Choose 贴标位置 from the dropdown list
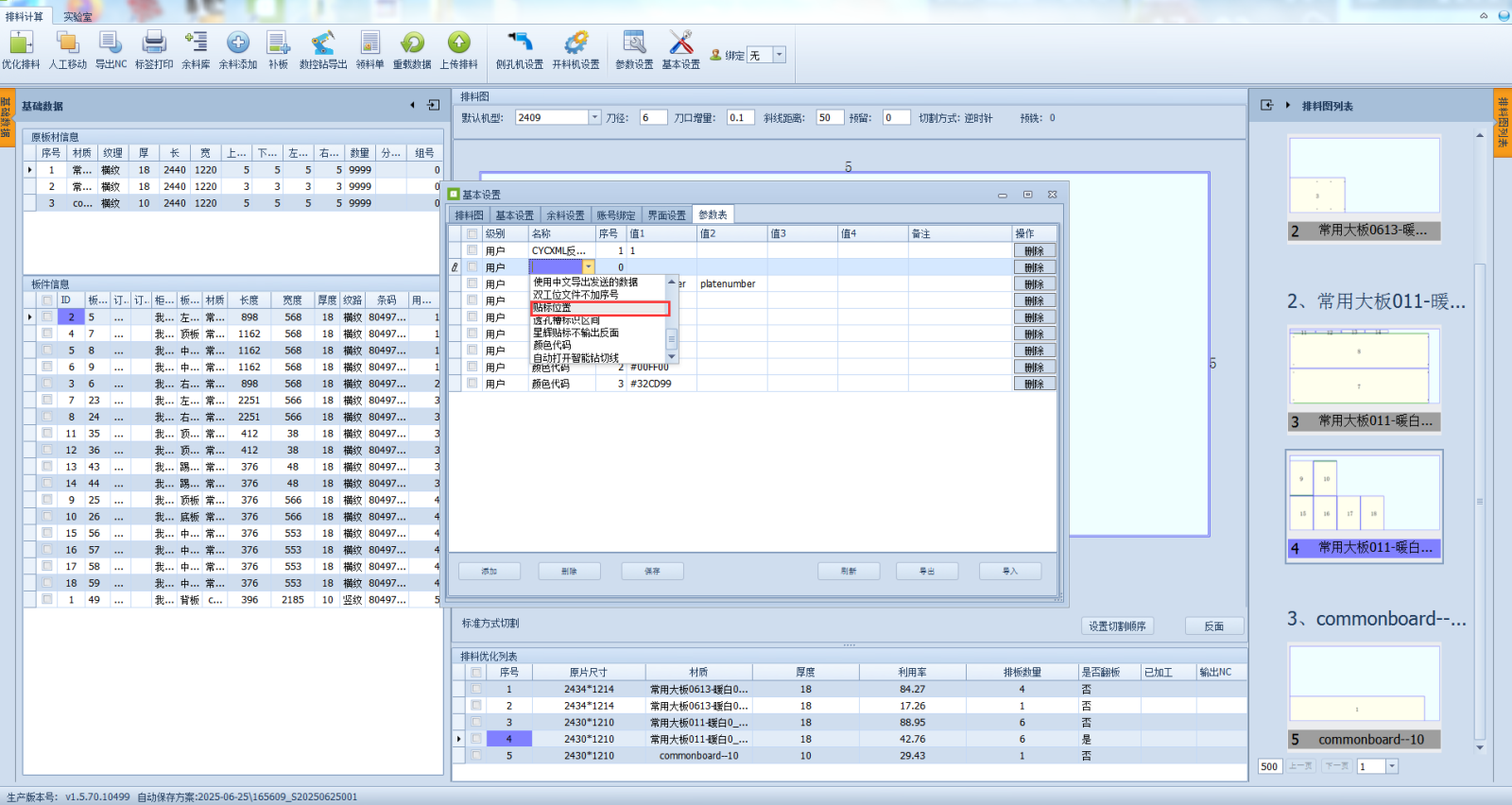 (x=599, y=308)
